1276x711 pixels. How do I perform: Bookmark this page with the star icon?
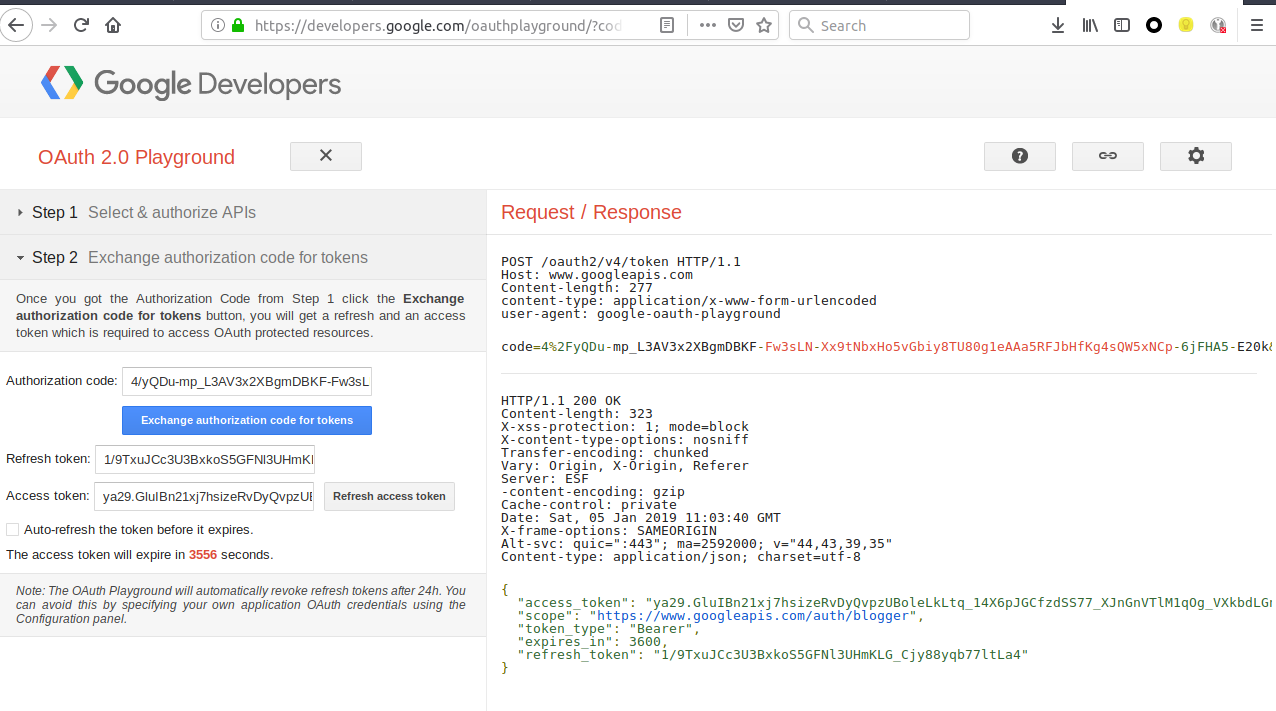point(763,25)
